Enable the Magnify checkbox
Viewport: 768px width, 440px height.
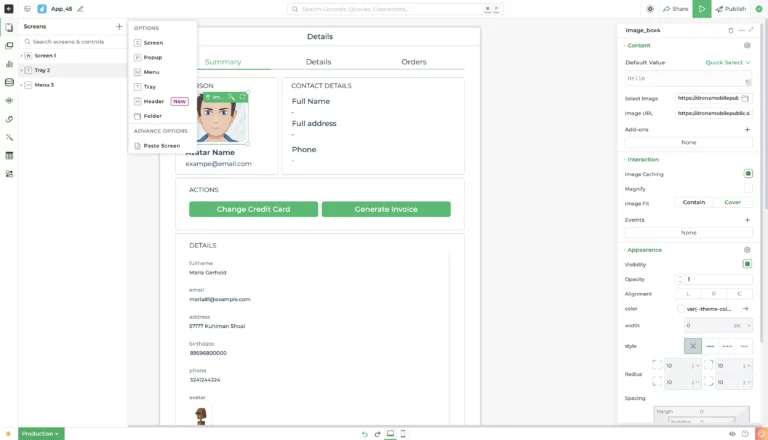tap(748, 188)
